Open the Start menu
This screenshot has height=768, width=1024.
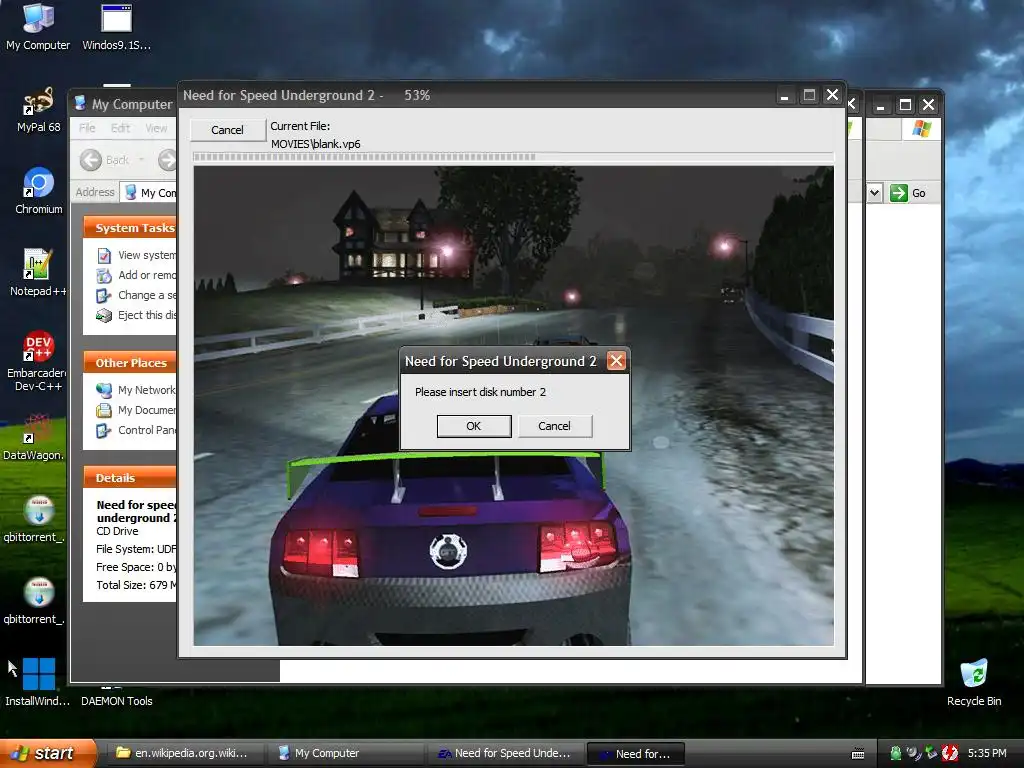[x=48, y=754]
